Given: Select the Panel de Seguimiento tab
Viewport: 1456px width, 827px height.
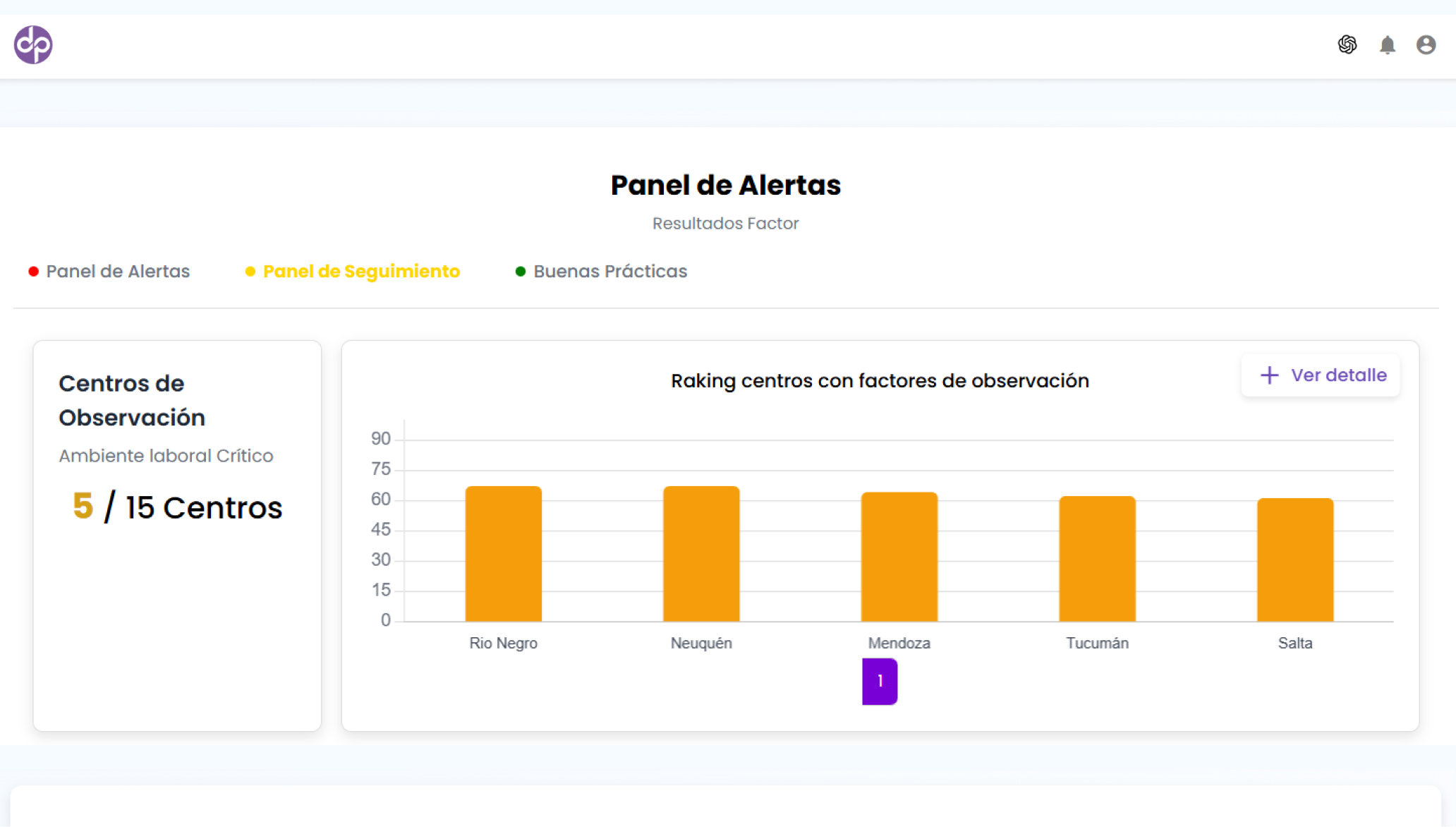Looking at the screenshot, I should 361,272.
